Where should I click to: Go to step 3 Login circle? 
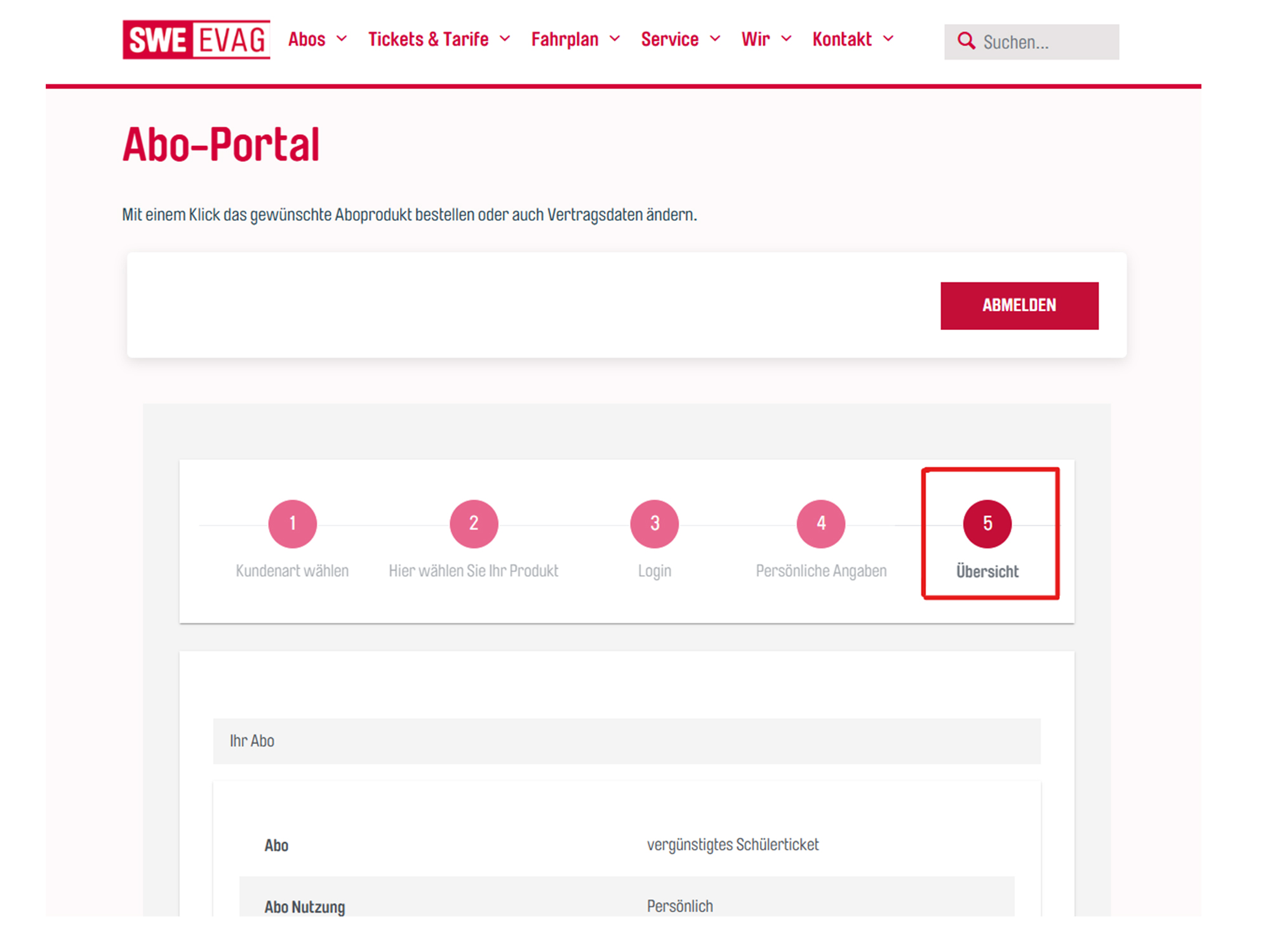coord(654,524)
